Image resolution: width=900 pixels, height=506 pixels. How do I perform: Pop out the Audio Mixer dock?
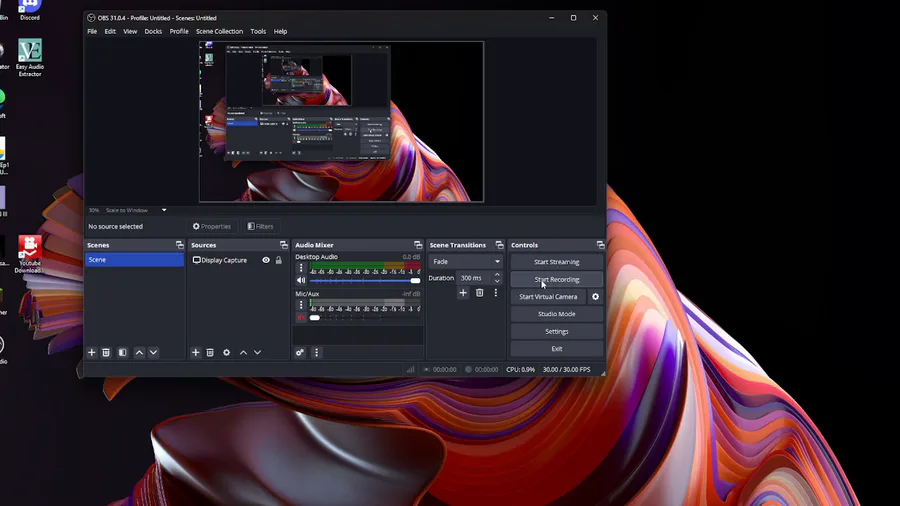pos(418,245)
